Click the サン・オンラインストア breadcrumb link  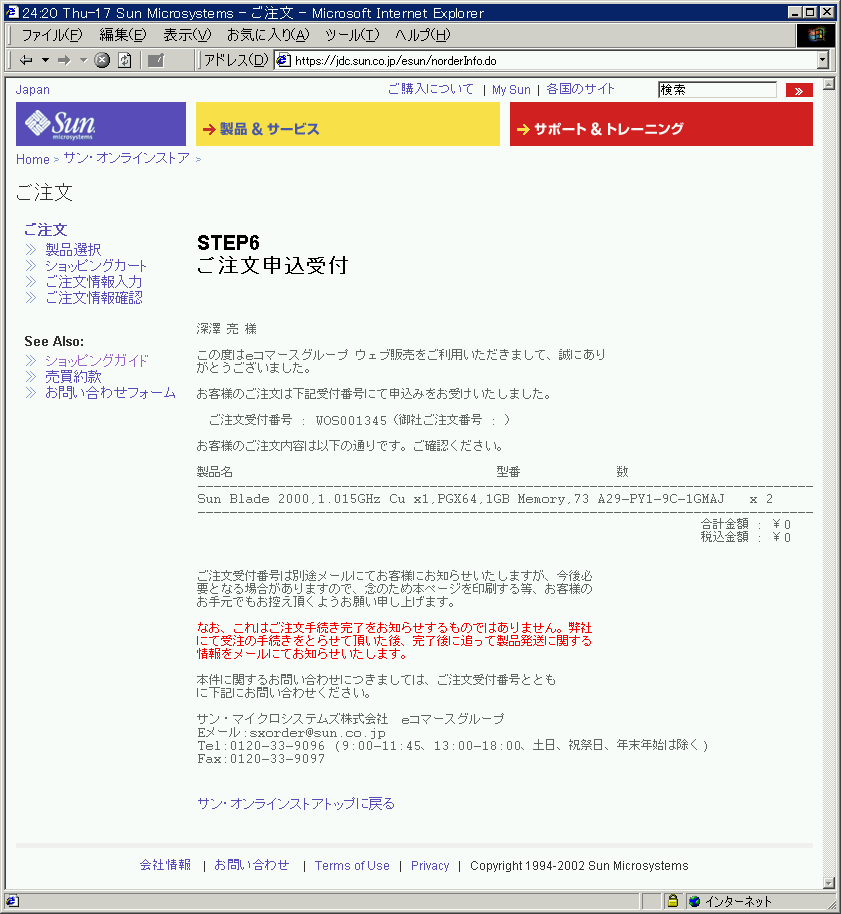126,159
